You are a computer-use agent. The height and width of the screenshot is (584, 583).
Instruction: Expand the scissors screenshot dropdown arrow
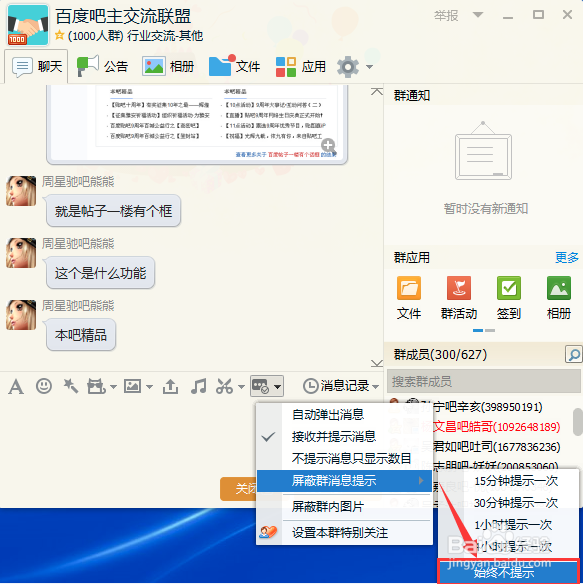click(241, 387)
